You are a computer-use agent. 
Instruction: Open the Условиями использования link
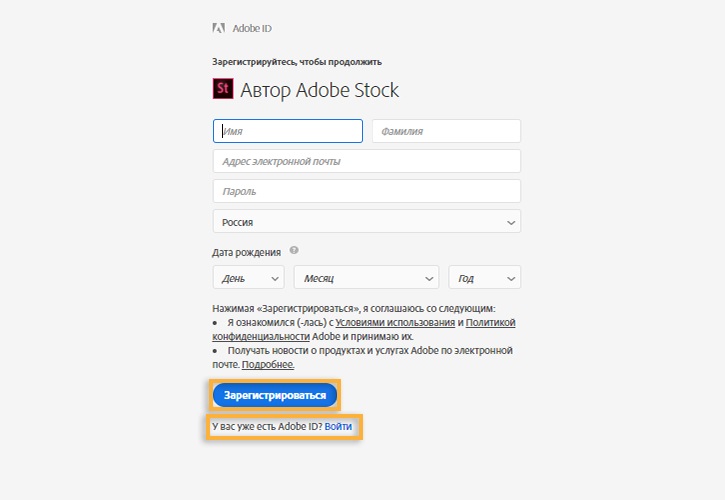coord(395,323)
